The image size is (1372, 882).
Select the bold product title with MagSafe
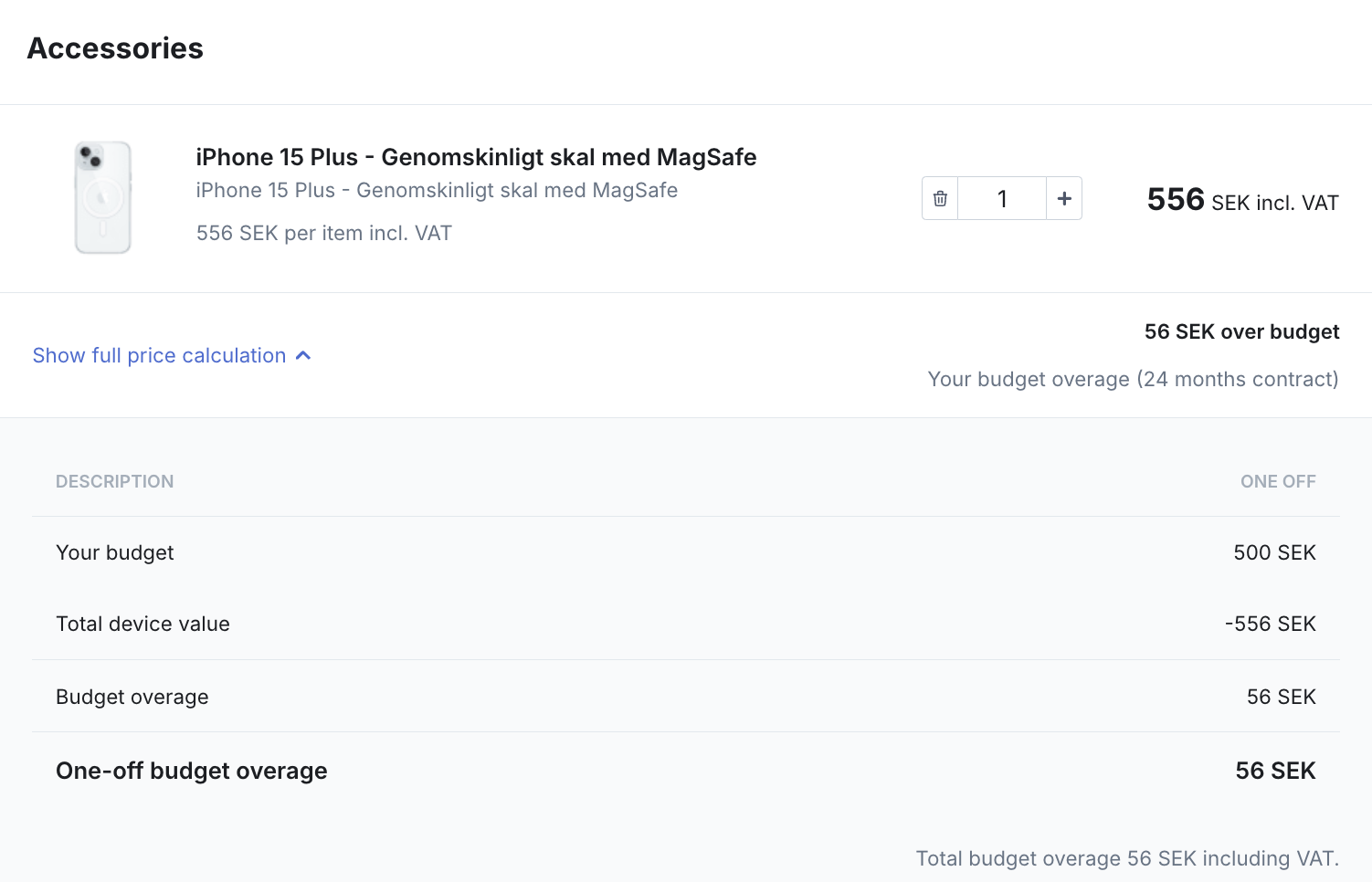(x=476, y=157)
